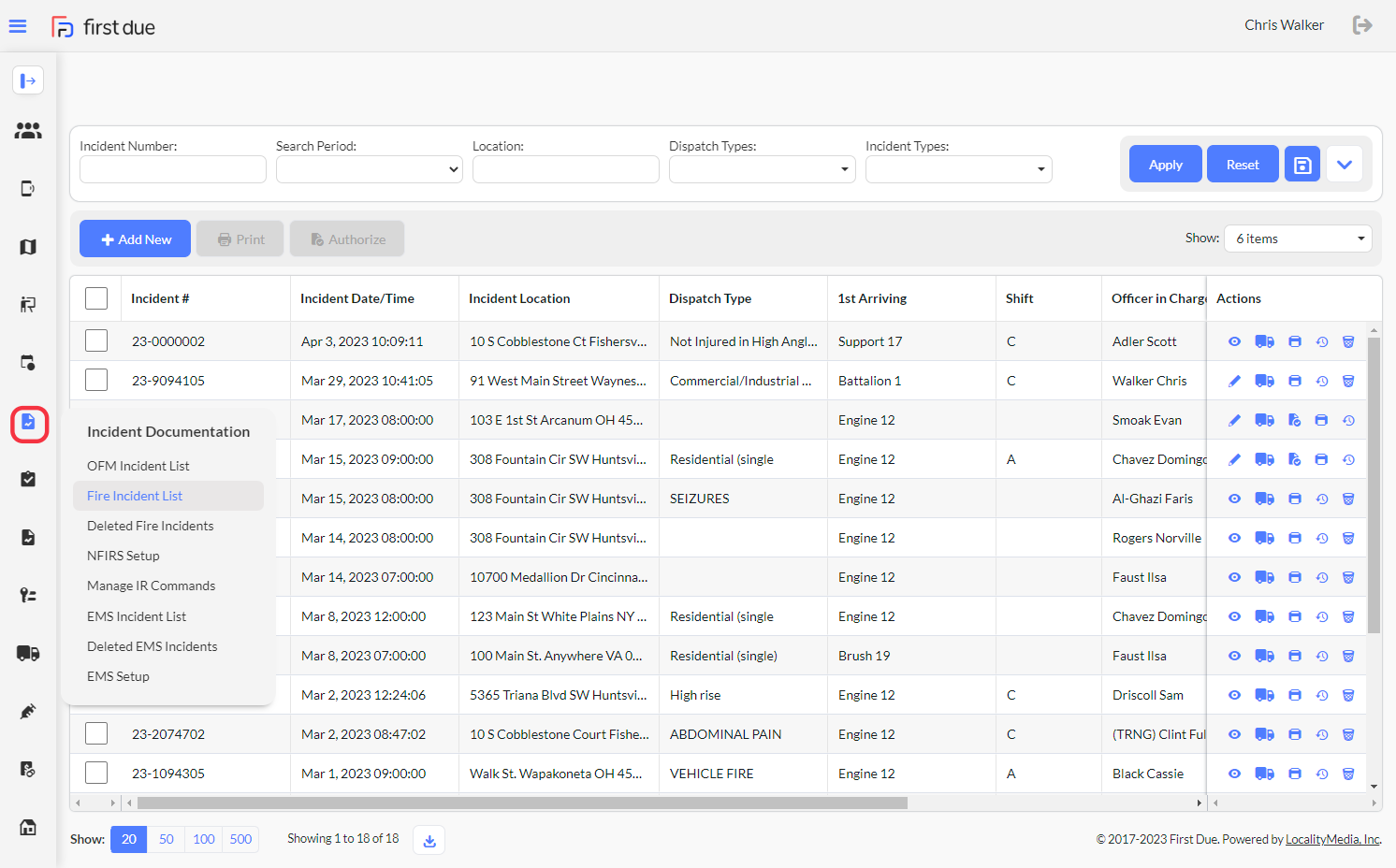
Task: Download the list with export icon
Action: click(429, 840)
